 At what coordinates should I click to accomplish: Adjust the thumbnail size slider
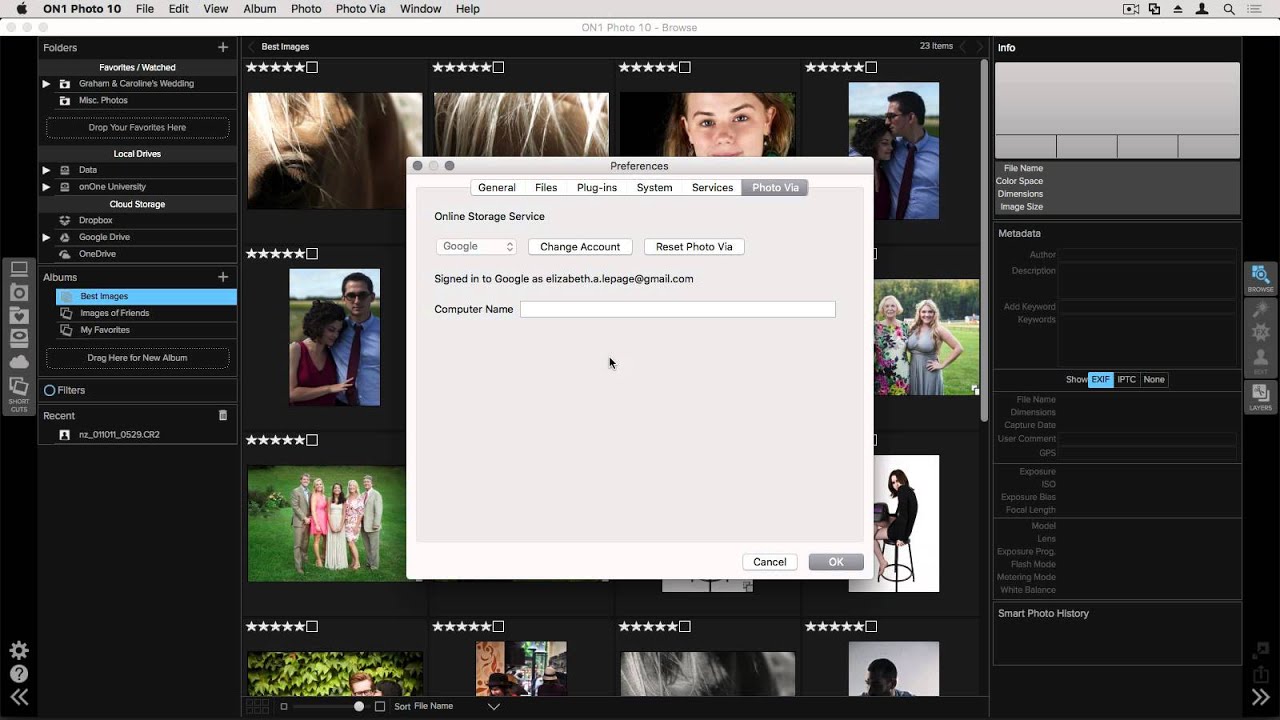click(x=359, y=706)
